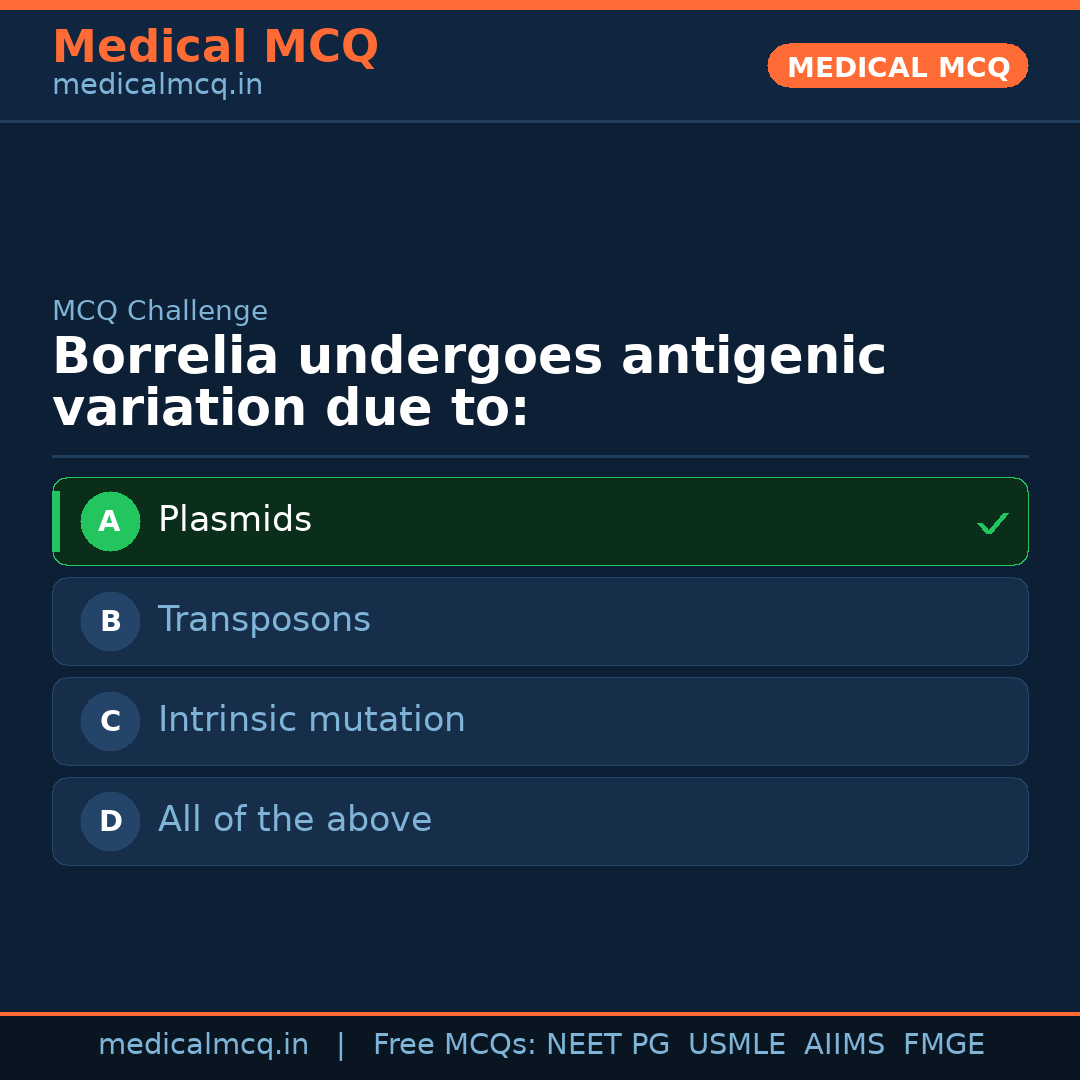The image size is (1080, 1080).
Task: Click FMGE in the footer
Action: [943, 1045]
